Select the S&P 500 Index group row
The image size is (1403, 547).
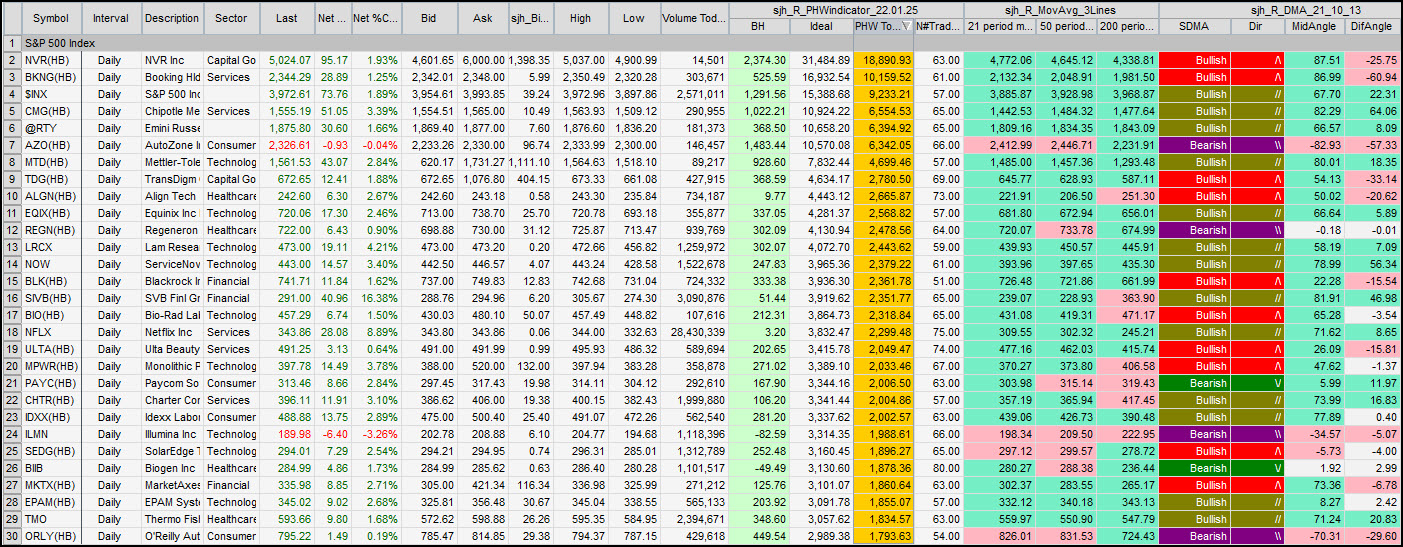click(x=710, y=43)
